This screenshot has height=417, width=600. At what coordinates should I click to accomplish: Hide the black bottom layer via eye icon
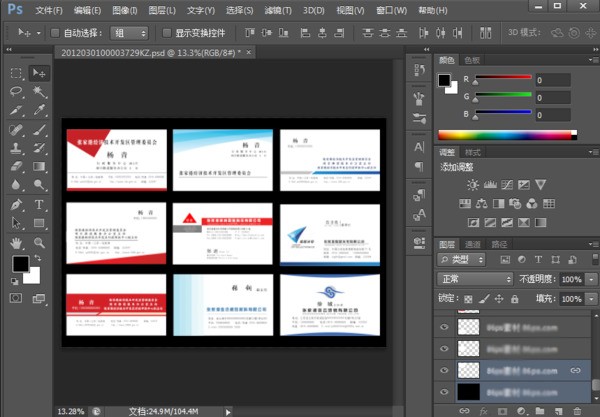pyautogui.click(x=445, y=393)
